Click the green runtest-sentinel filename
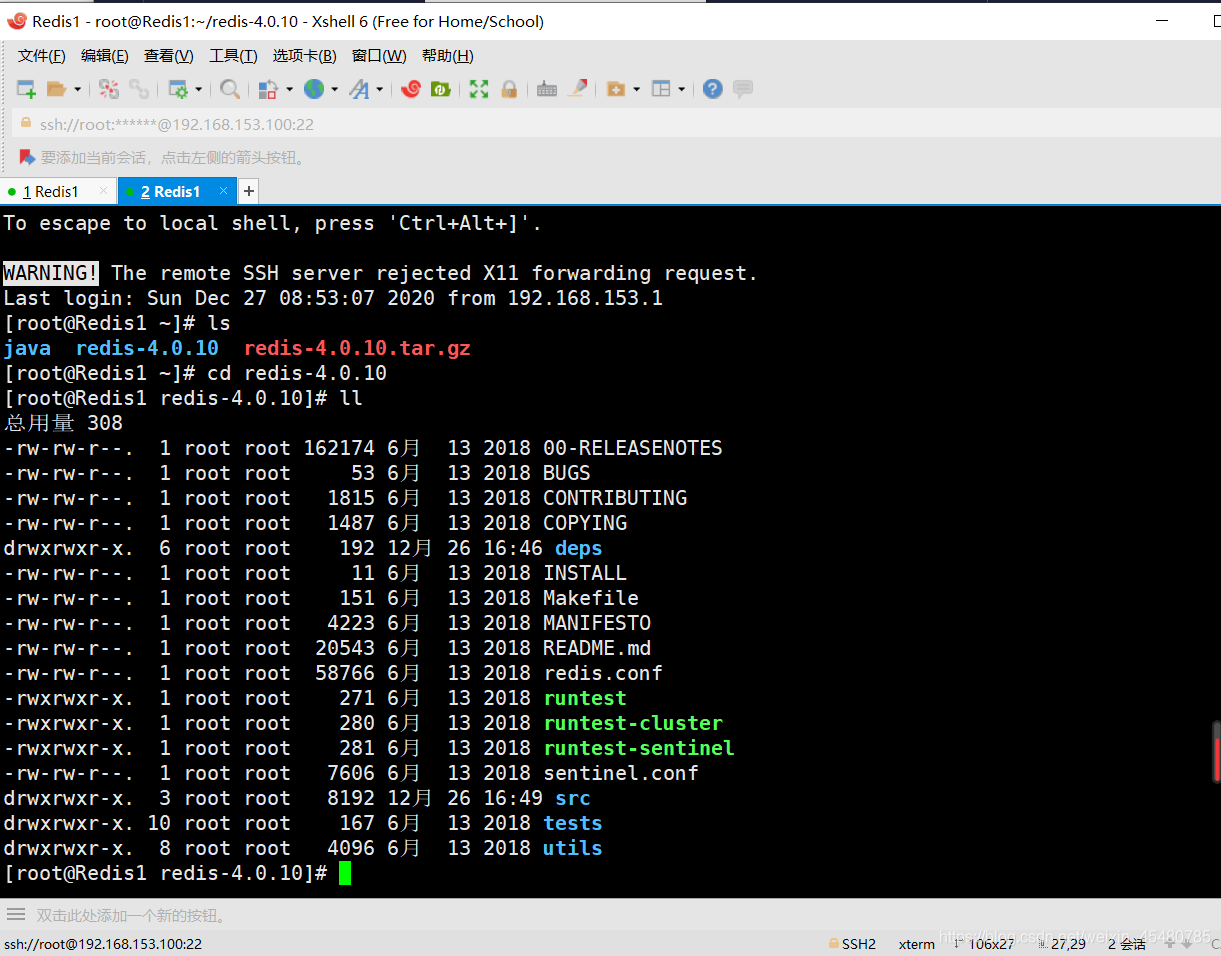The height and width of the screenshot is (956, 1221). 639,748
